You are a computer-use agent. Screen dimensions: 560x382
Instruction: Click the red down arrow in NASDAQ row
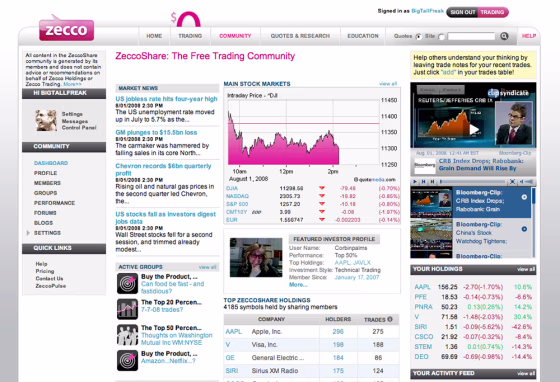tap(322, 196)
